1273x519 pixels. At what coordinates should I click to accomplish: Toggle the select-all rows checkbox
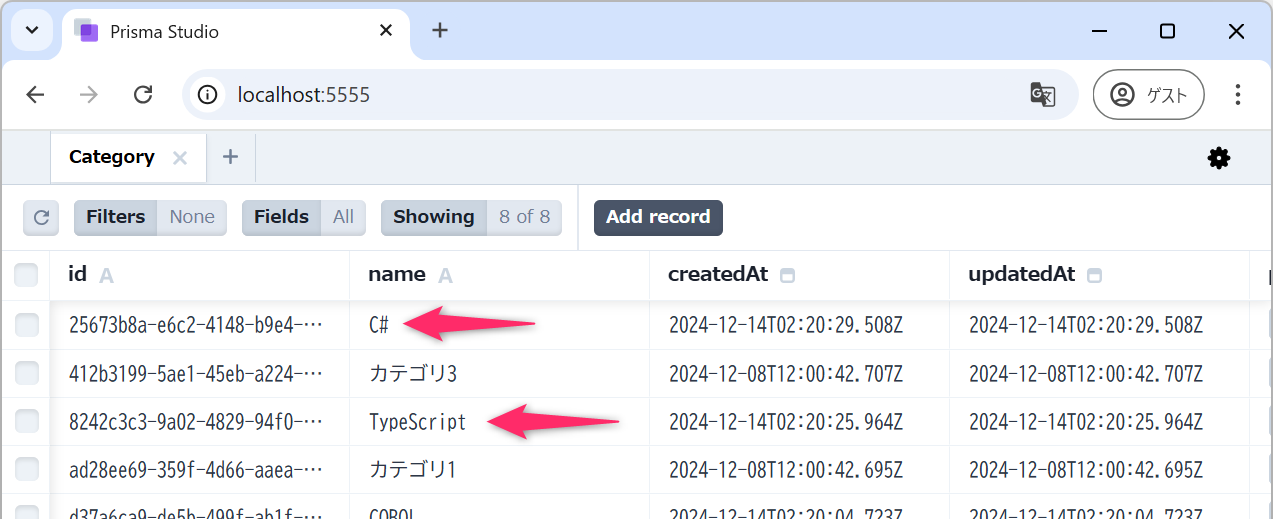(26, 275)
